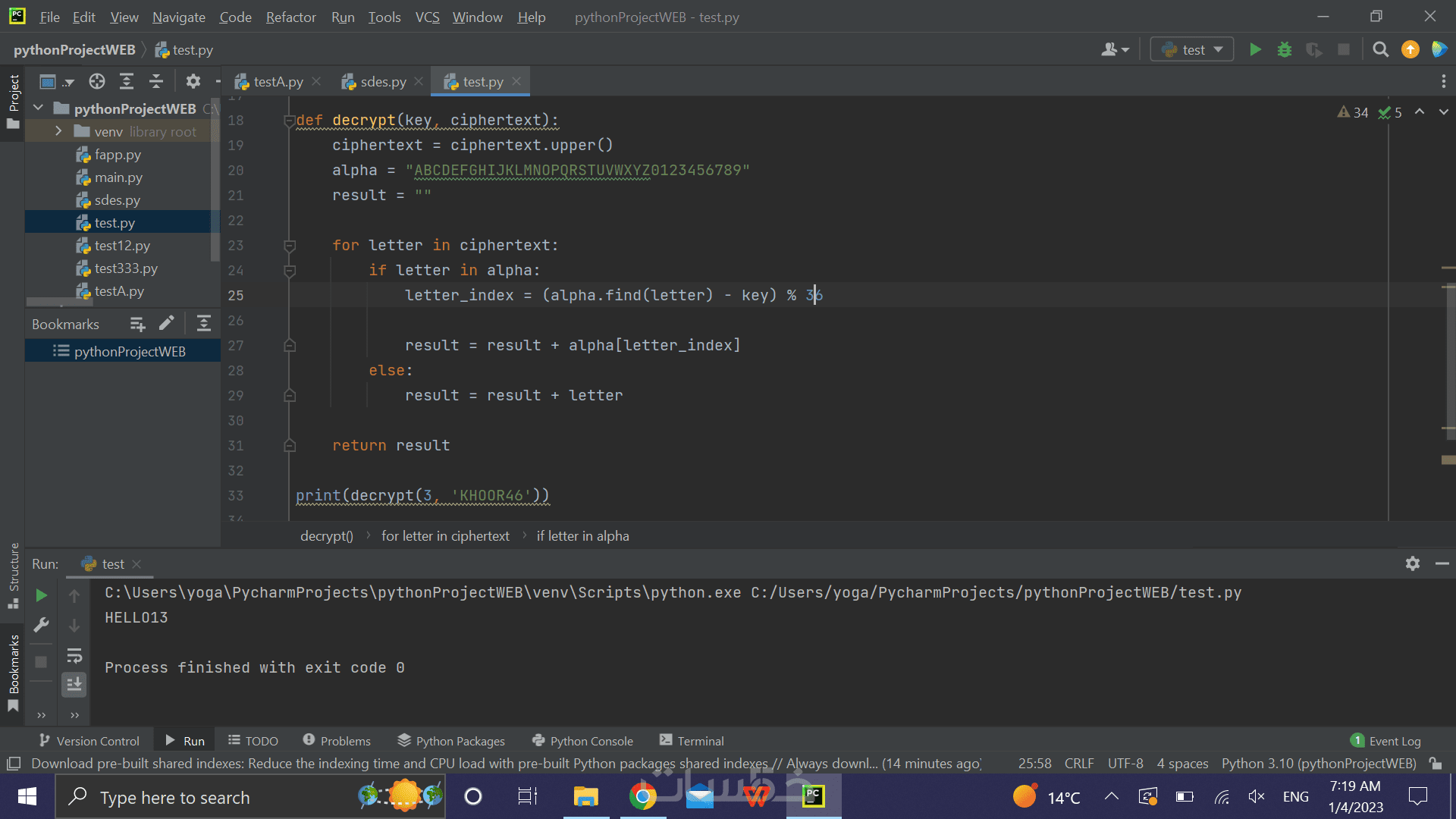Open Search Everywhere magnifier icon
Screen dimensions: 1456x819
point(1381,50)
